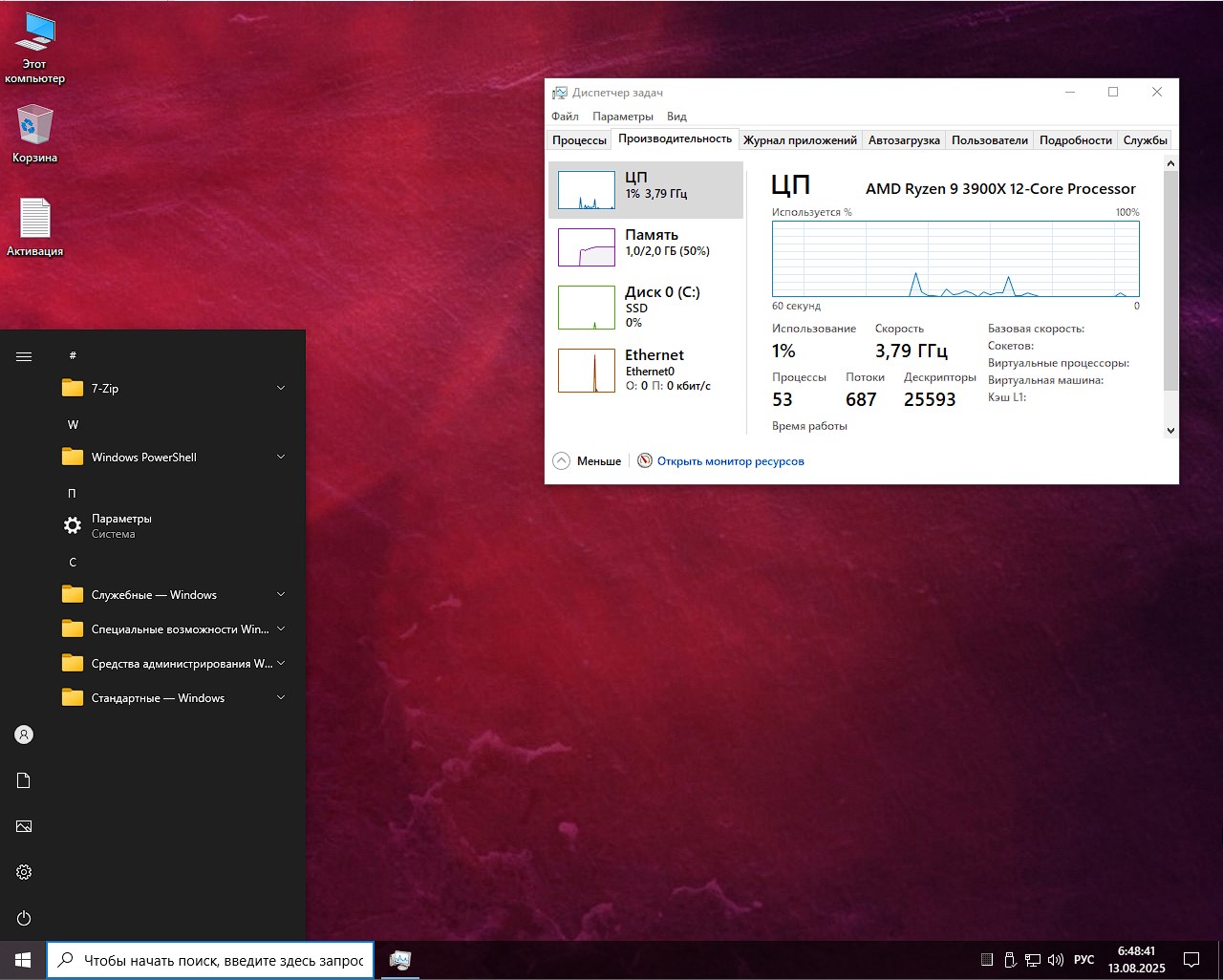Click the taskbar search box
The image size is (1223, 980).
[x=210, y=960]
